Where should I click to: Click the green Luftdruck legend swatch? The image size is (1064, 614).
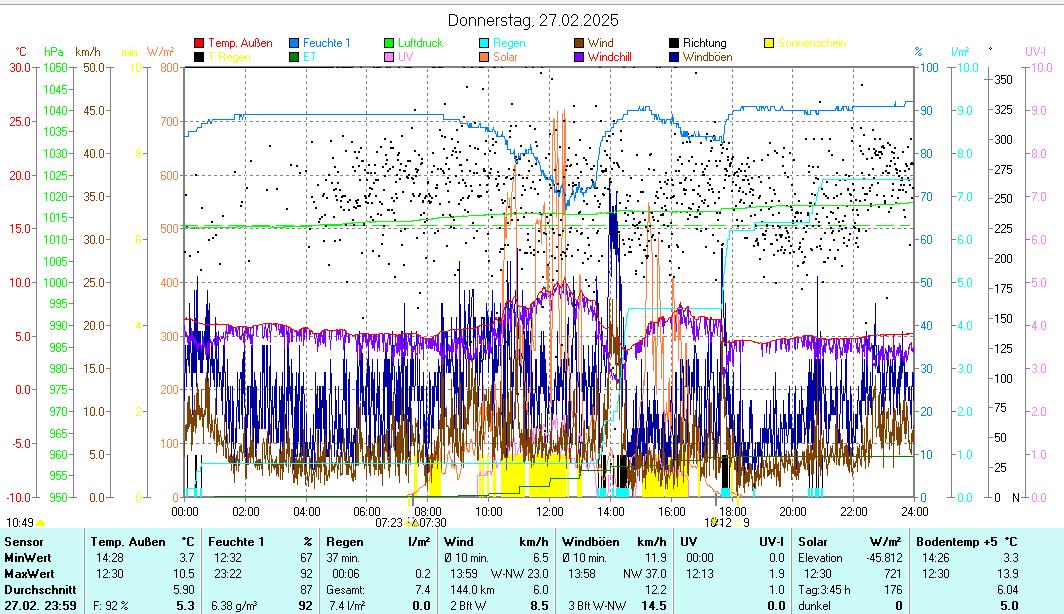point(390,43)
